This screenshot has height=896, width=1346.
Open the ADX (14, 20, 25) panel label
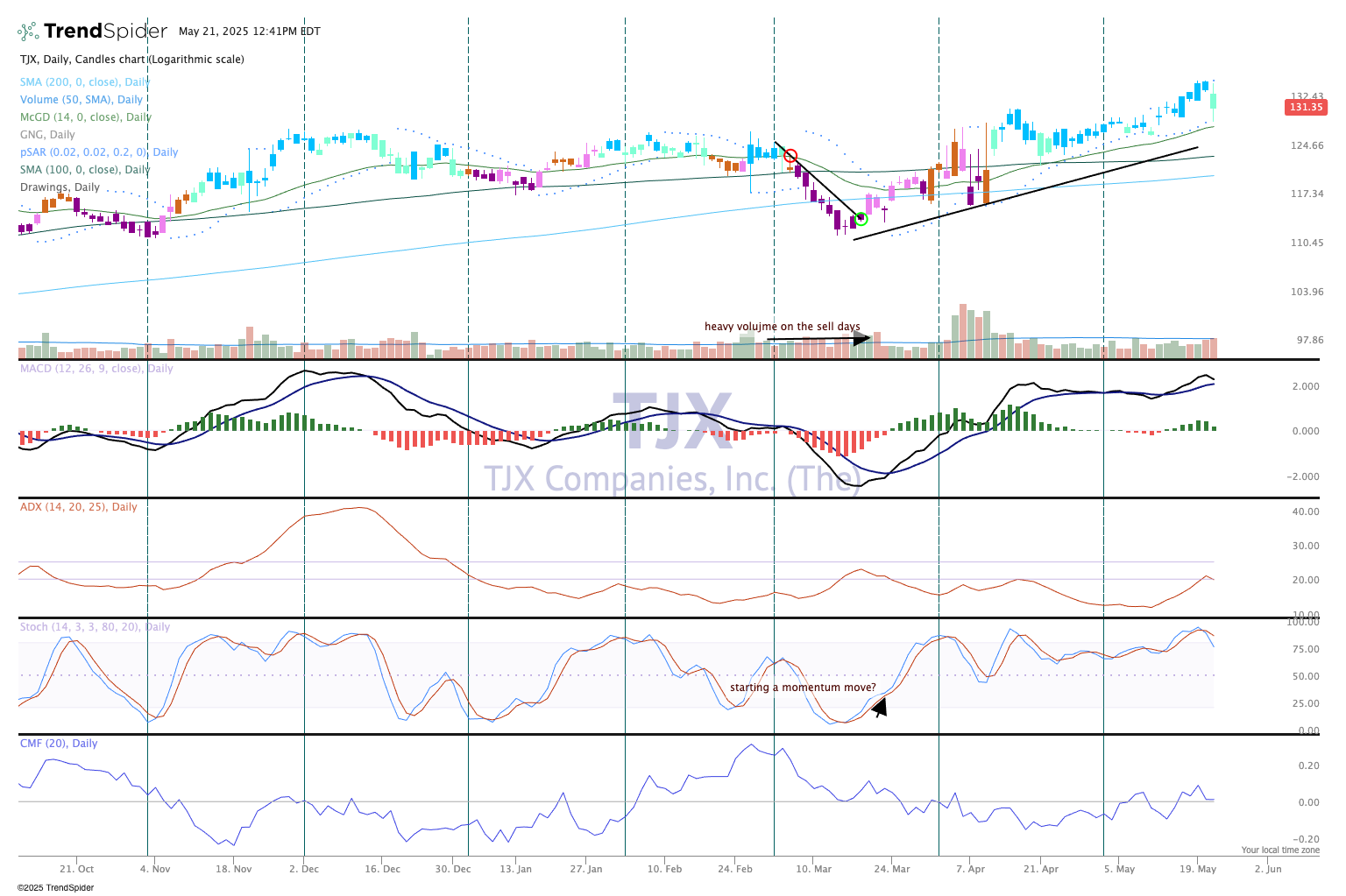pos(78,507)
